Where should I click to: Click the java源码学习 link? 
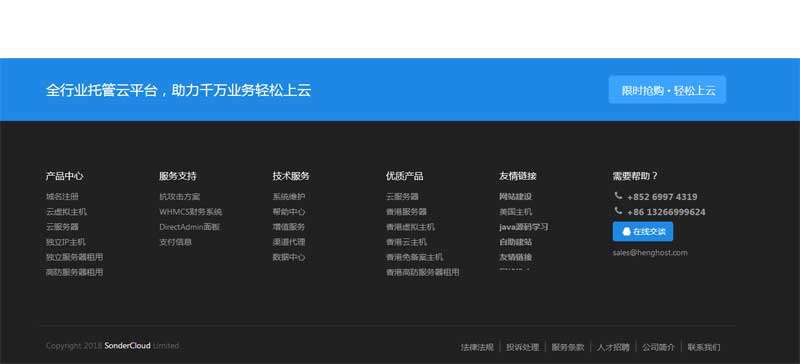[523, 227]
